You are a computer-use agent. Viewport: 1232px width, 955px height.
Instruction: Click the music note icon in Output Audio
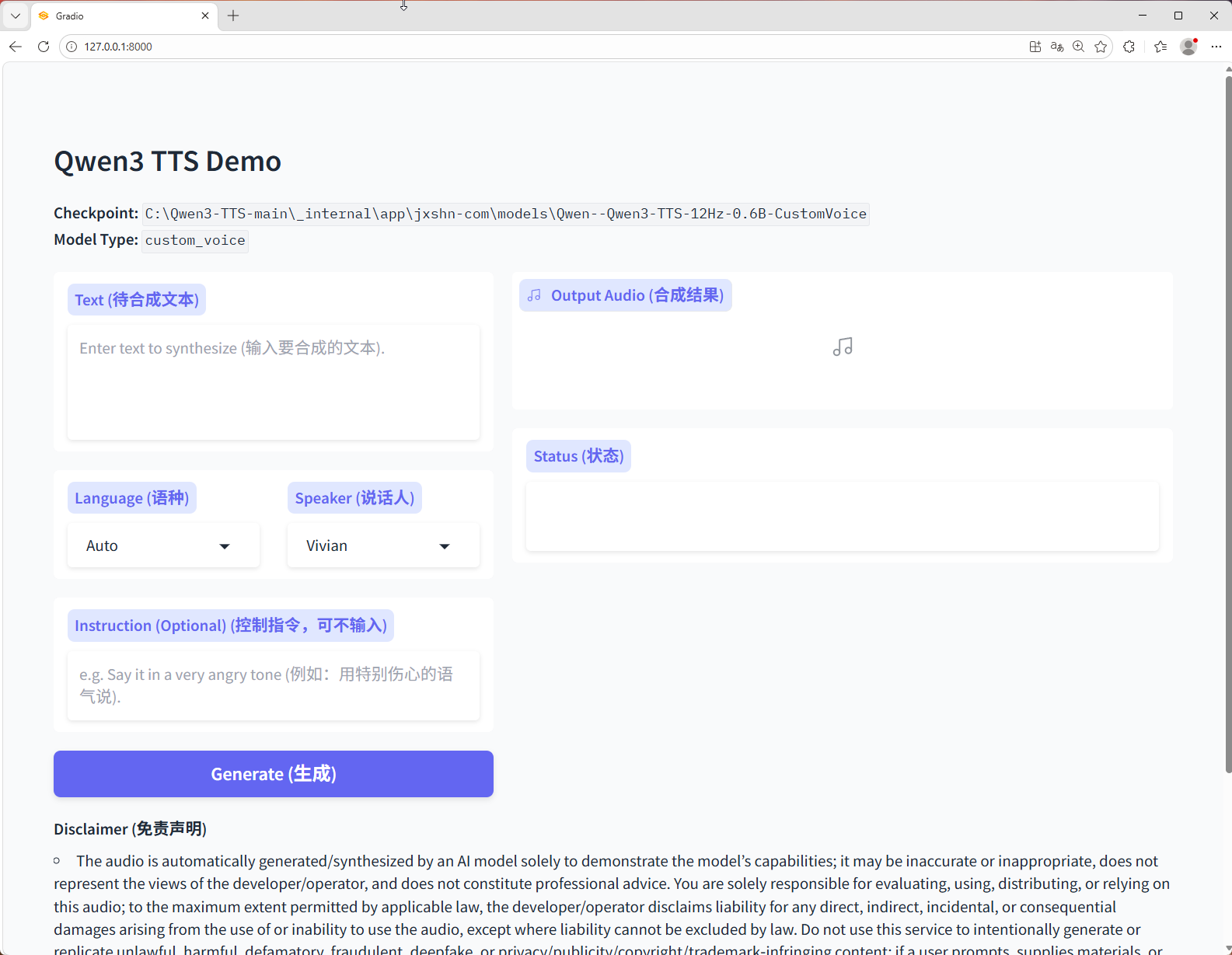click(843, 347)
